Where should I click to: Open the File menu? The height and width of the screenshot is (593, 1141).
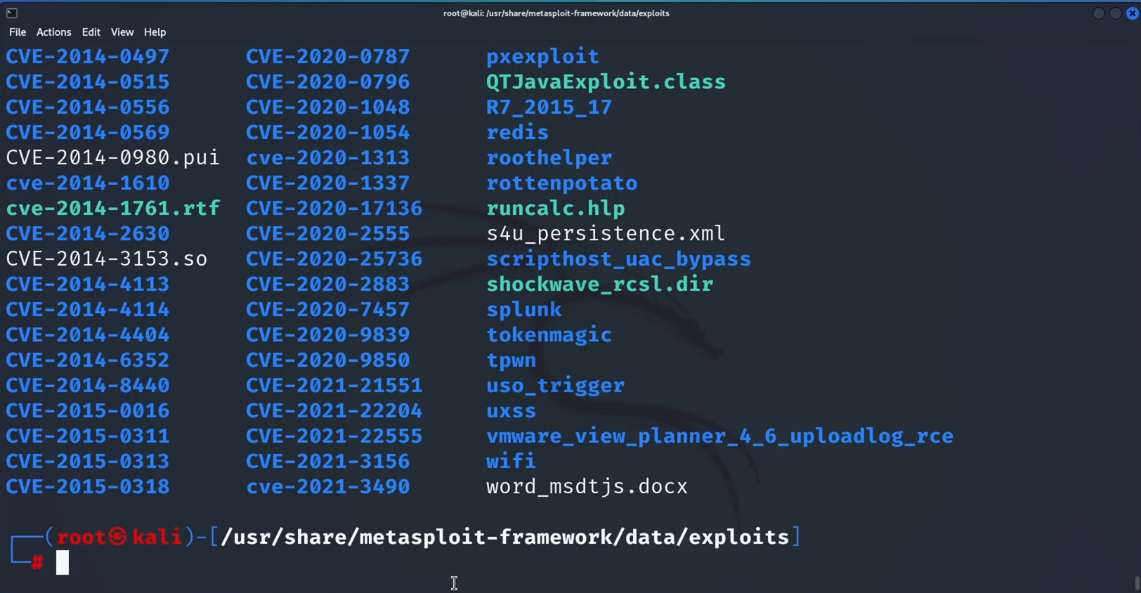click(x=17, y=32)
